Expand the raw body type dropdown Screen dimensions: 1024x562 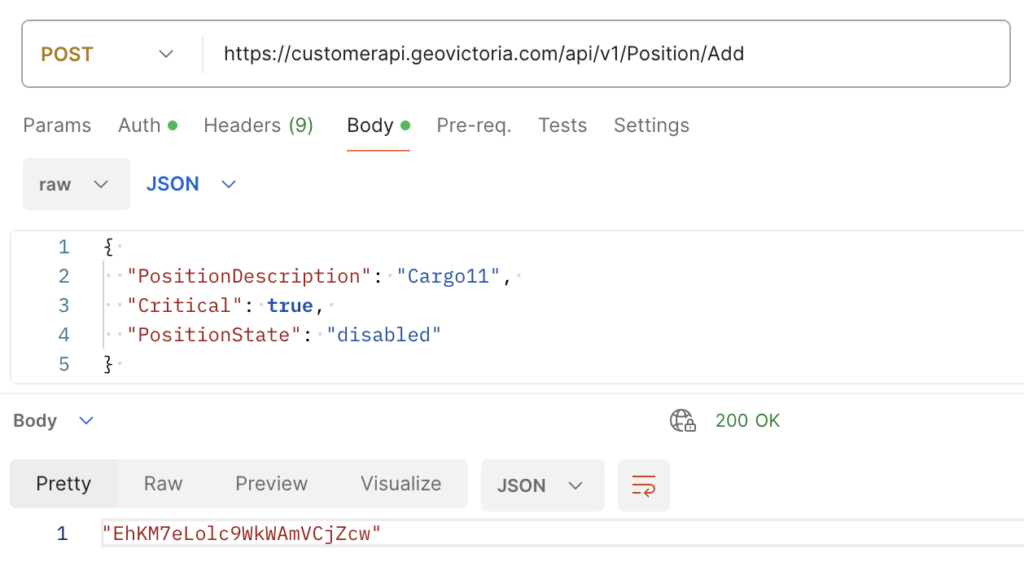tap(75, 184)
